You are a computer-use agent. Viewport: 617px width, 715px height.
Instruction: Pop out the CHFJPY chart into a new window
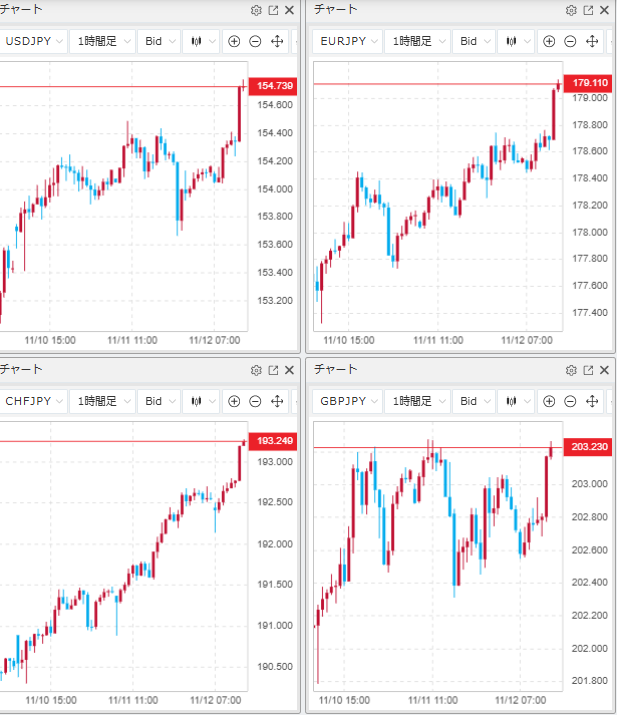pos(273,370)
